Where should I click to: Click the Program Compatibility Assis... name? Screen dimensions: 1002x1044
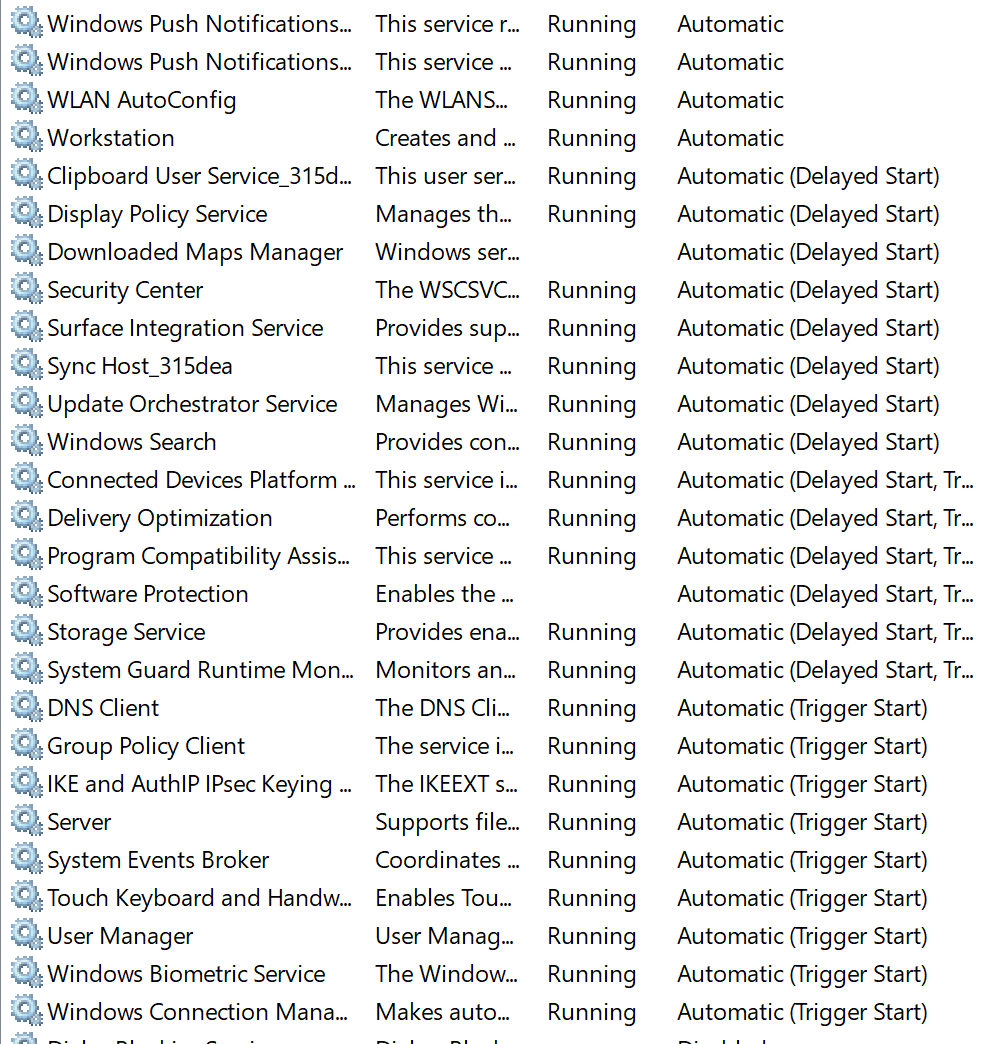198,556
